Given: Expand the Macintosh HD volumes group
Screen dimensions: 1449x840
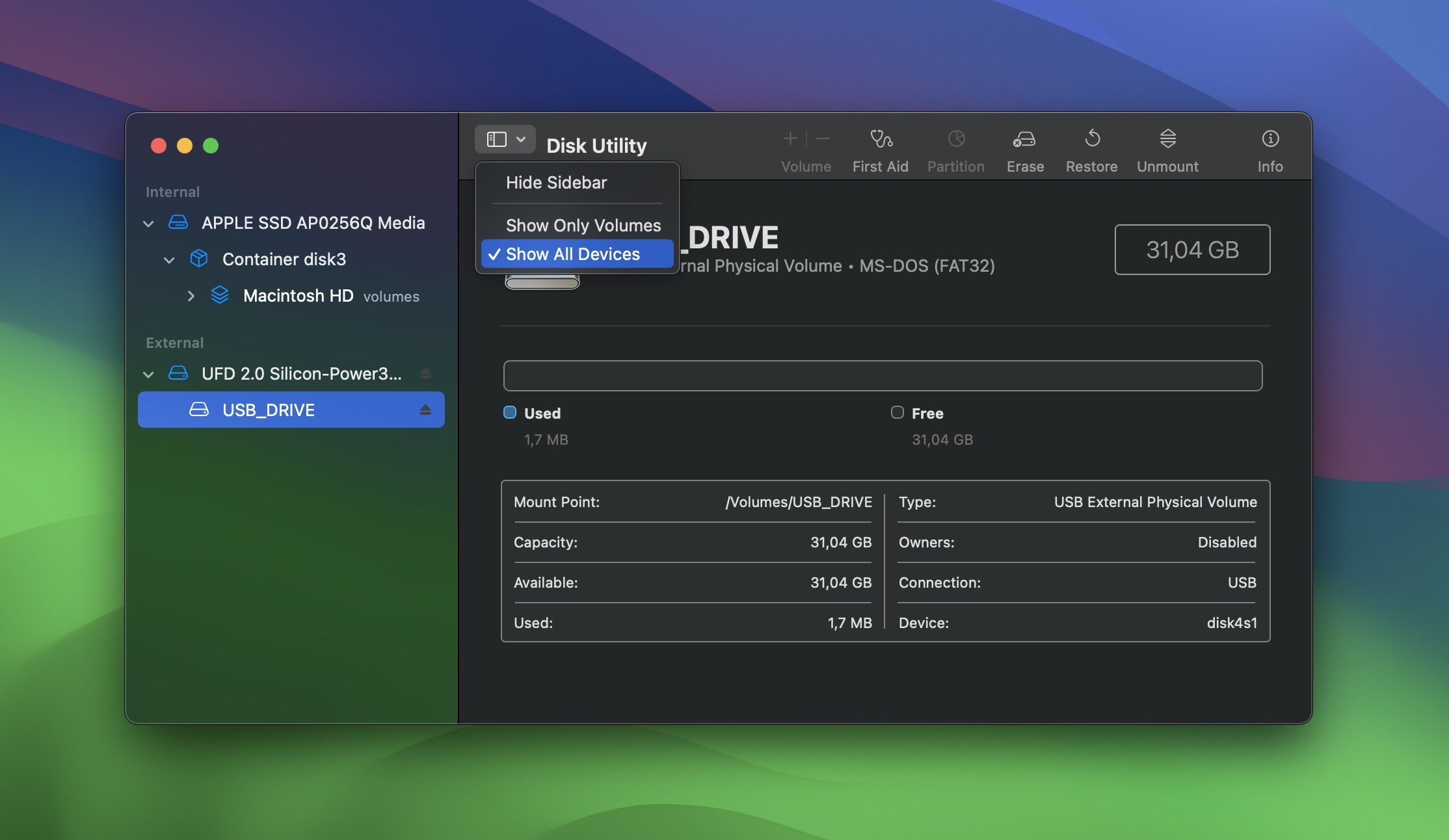Looking at the screenshot, I should 191,296.
